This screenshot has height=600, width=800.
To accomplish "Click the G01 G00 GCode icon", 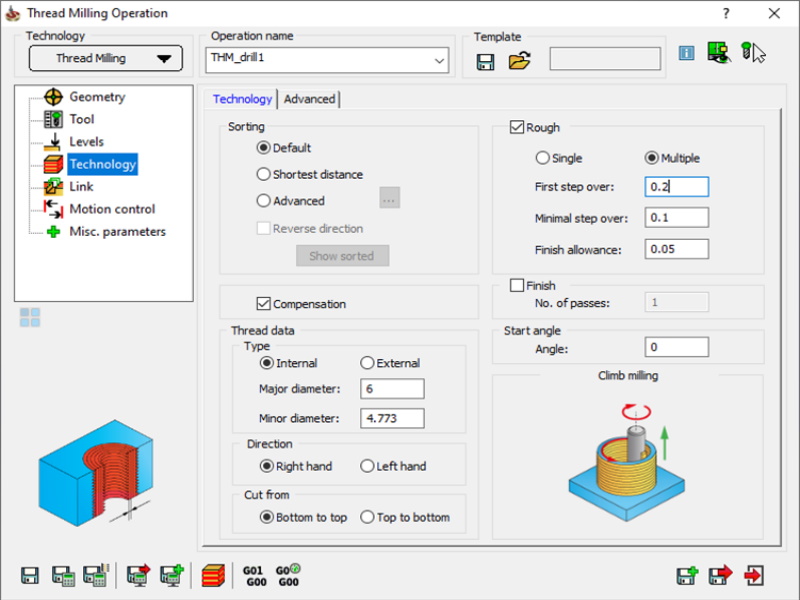I will click(x=254, y=576).
